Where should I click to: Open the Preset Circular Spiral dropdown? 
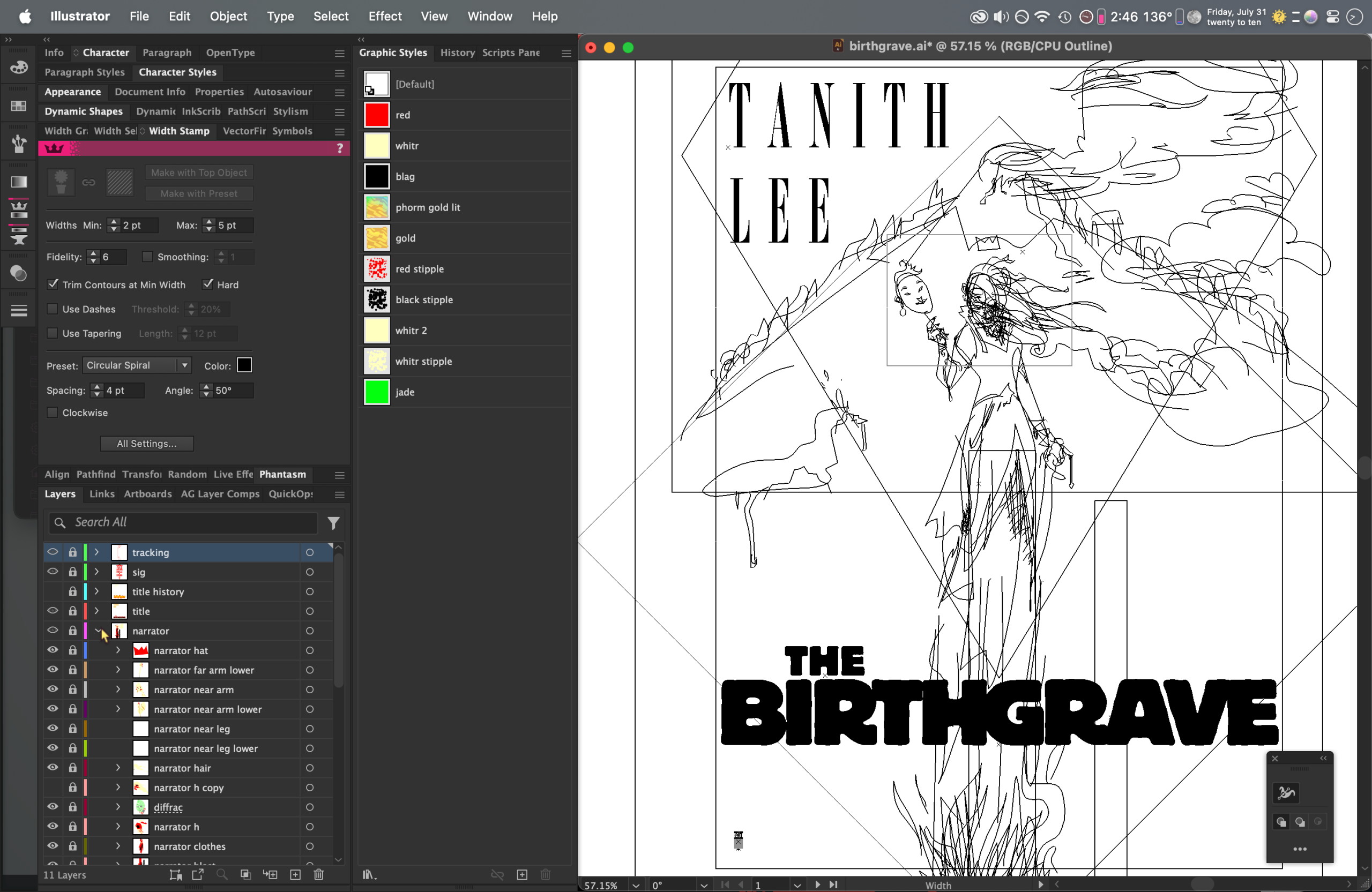click(x=137, y=365)
